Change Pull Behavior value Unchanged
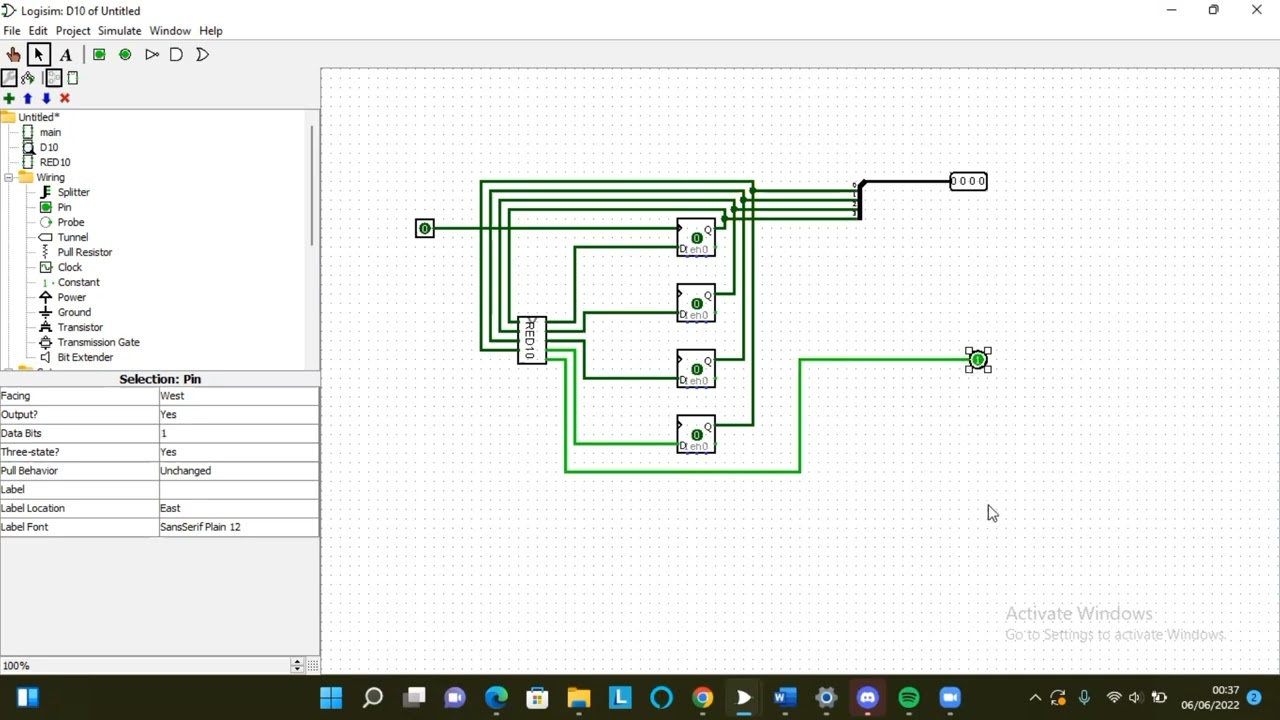 239,470
